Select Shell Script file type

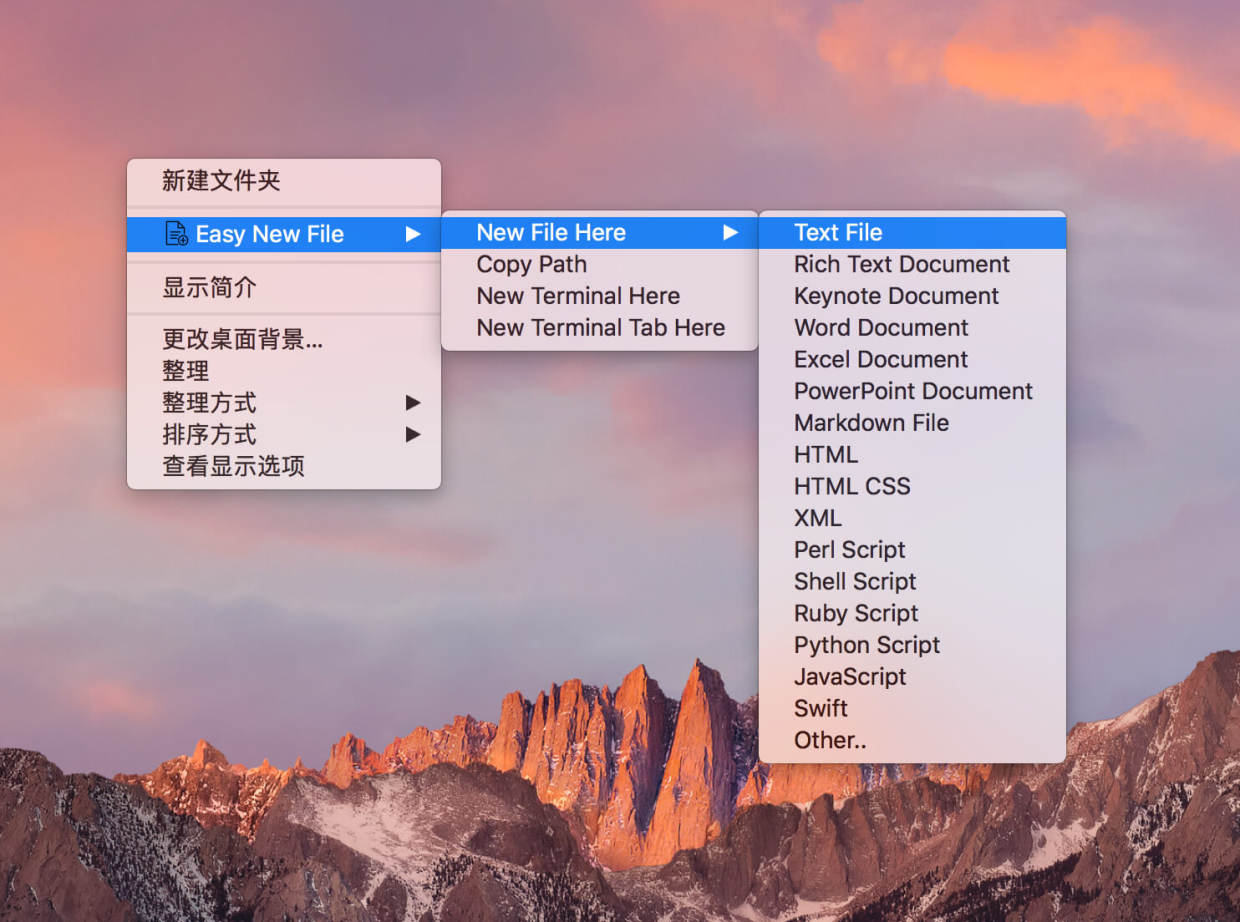912,582
